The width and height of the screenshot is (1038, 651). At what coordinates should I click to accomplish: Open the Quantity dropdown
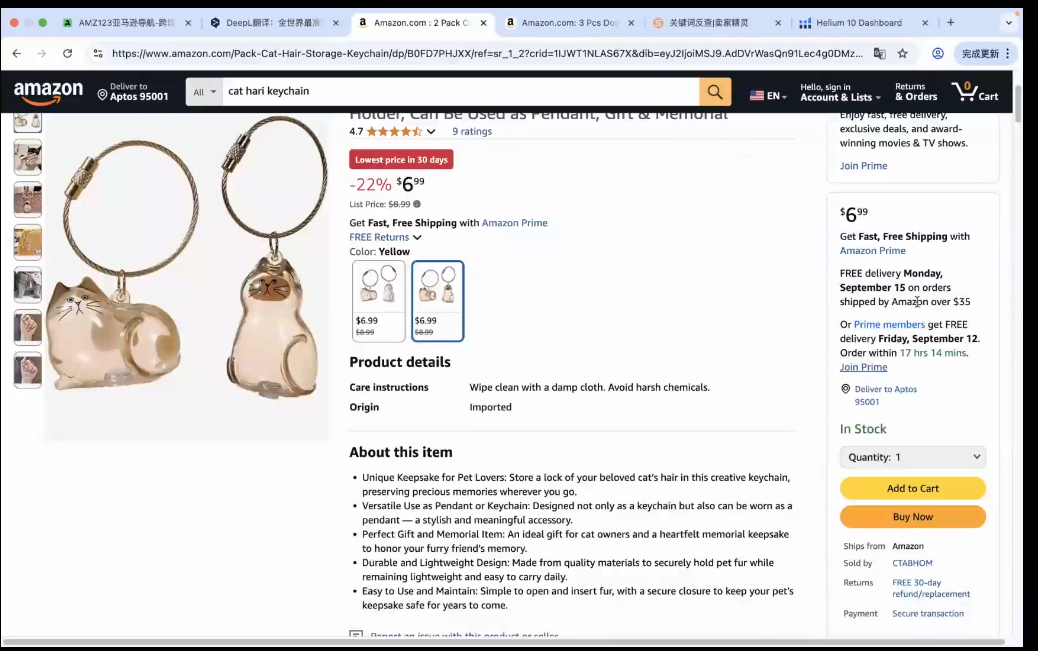(913, 457)
